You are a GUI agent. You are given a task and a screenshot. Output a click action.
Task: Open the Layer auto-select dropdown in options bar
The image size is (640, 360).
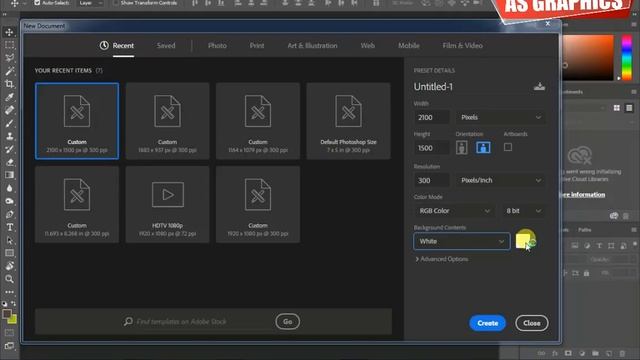[x=91, y=2]
